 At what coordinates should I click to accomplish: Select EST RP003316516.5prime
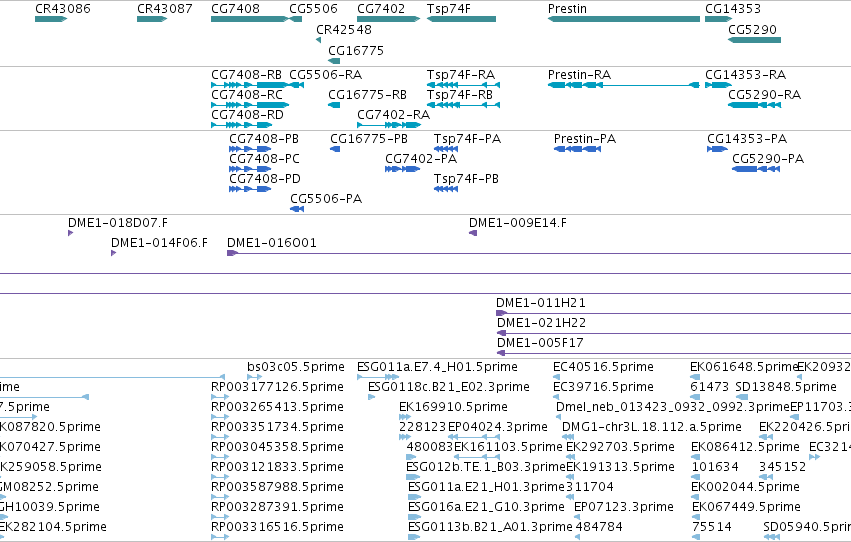pyautogui.click(x=220, y=537)
